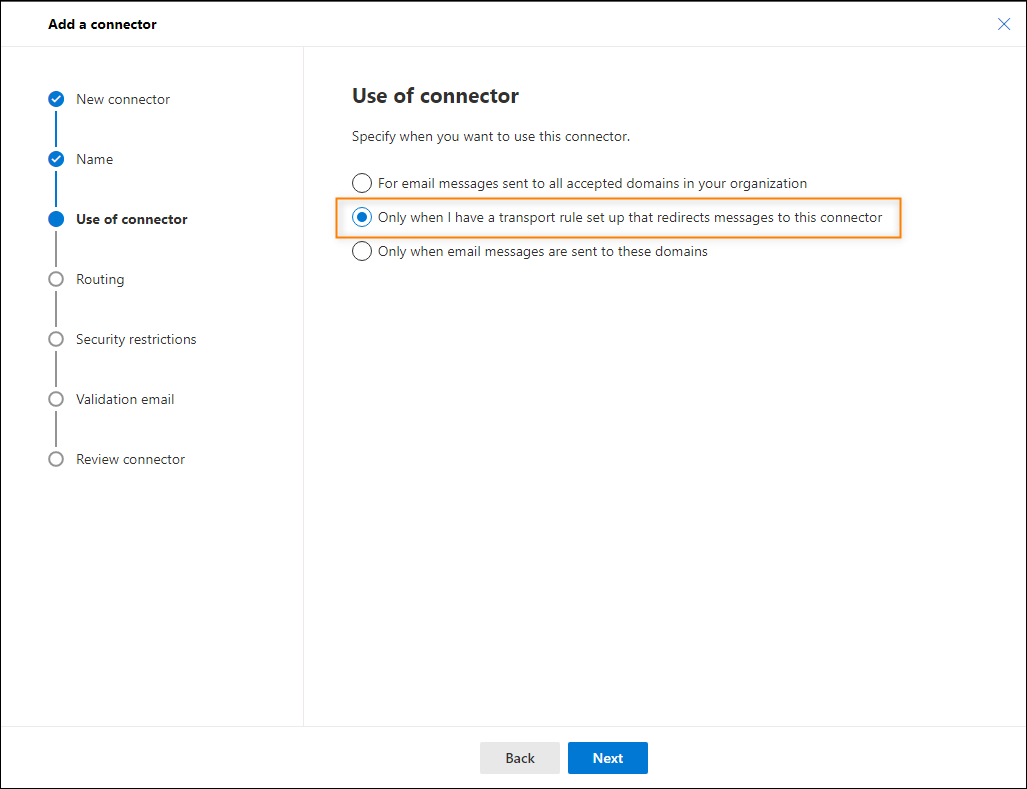Click the 'Use of connector' page heading
Image resolution: width=1027 pixels, height=789 pixels.
(x=435, y=96)
